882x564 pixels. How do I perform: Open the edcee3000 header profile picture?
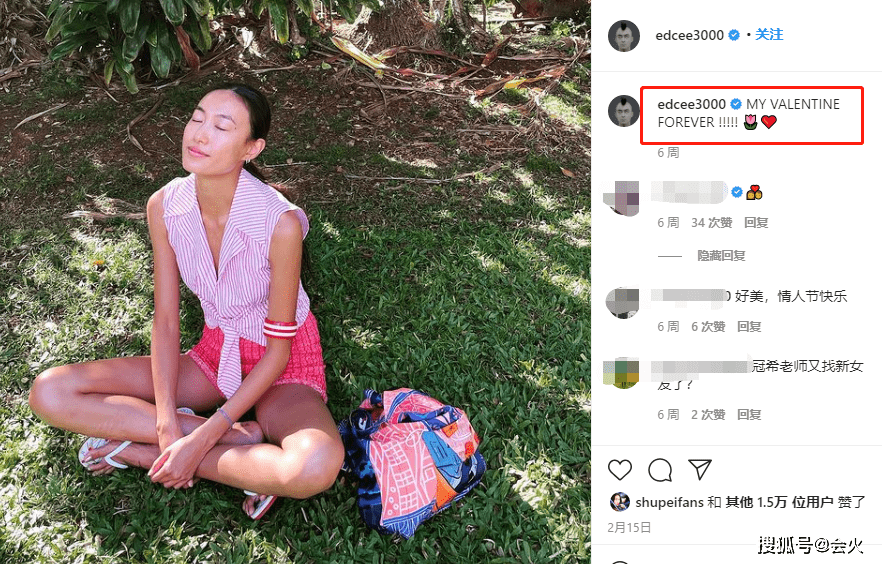pyautogui.click(x=624, y=36)
